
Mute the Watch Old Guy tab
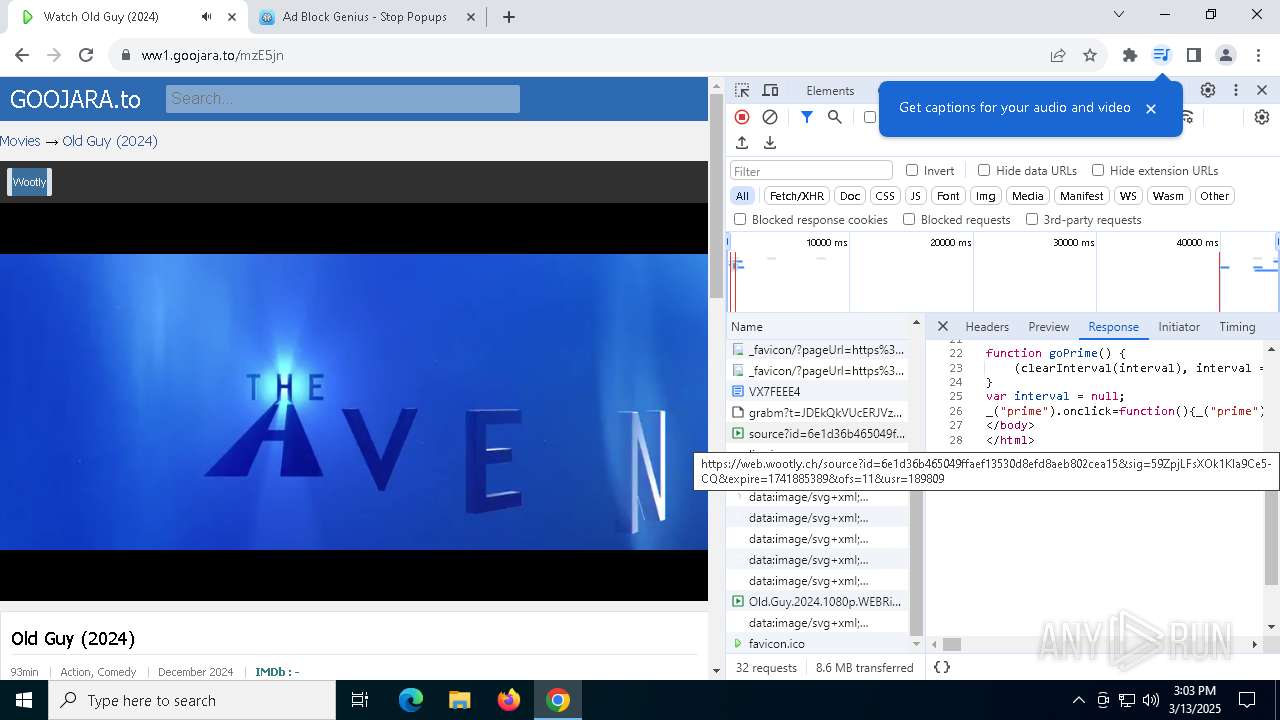206,17
